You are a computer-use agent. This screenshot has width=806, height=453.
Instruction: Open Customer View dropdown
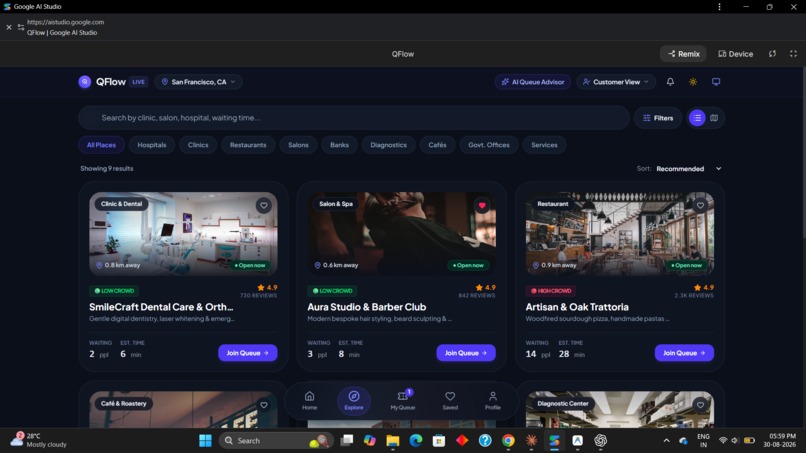point(616,82)
